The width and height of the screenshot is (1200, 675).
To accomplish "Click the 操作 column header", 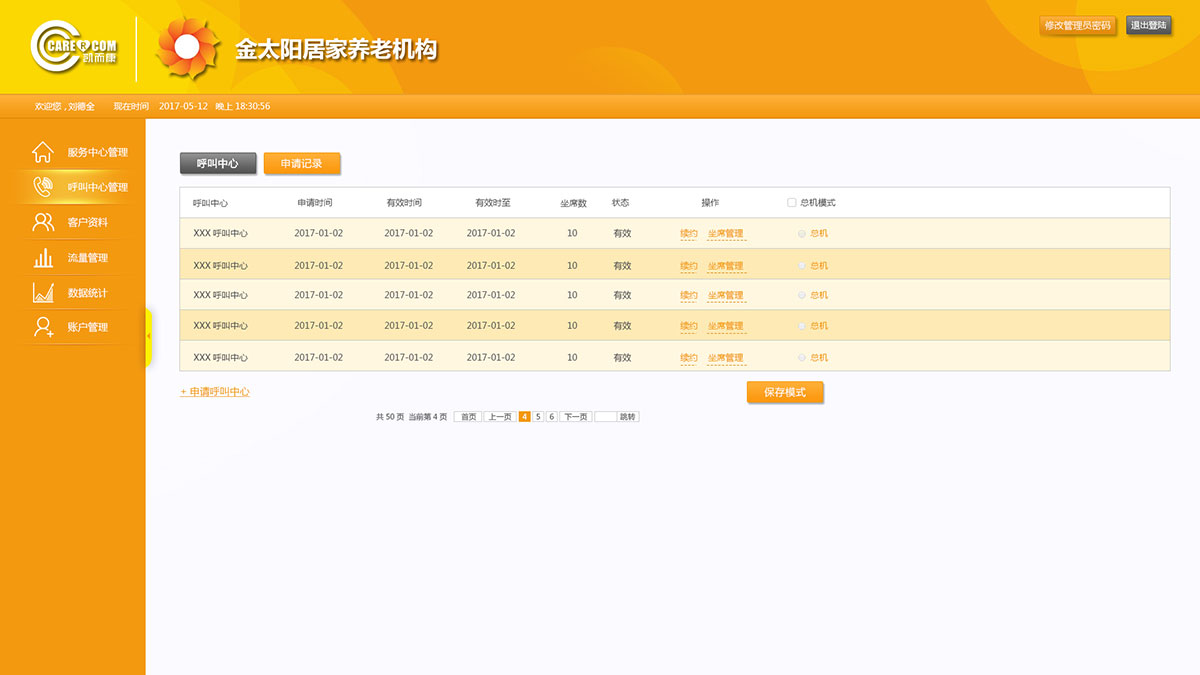I will pos(710,203).
